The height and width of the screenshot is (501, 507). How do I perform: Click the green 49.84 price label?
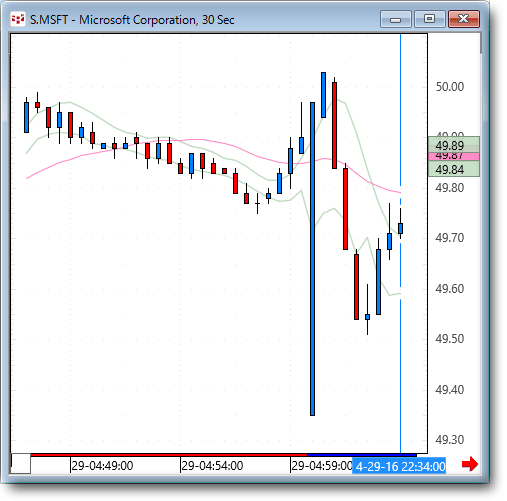(x=454, y=169)
